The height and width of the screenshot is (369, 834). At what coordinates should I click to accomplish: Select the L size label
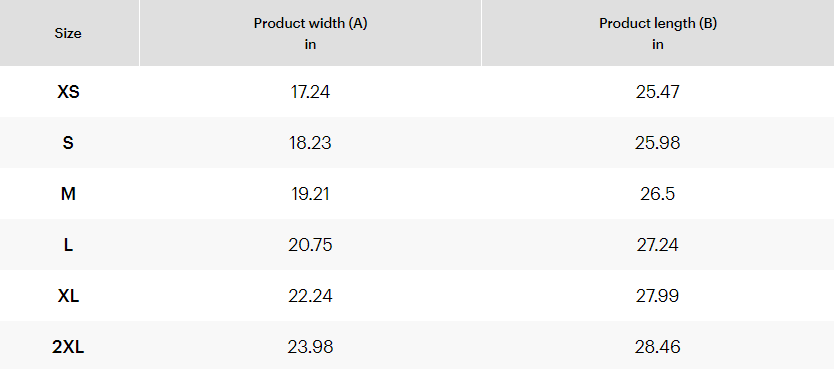[68, 245]
